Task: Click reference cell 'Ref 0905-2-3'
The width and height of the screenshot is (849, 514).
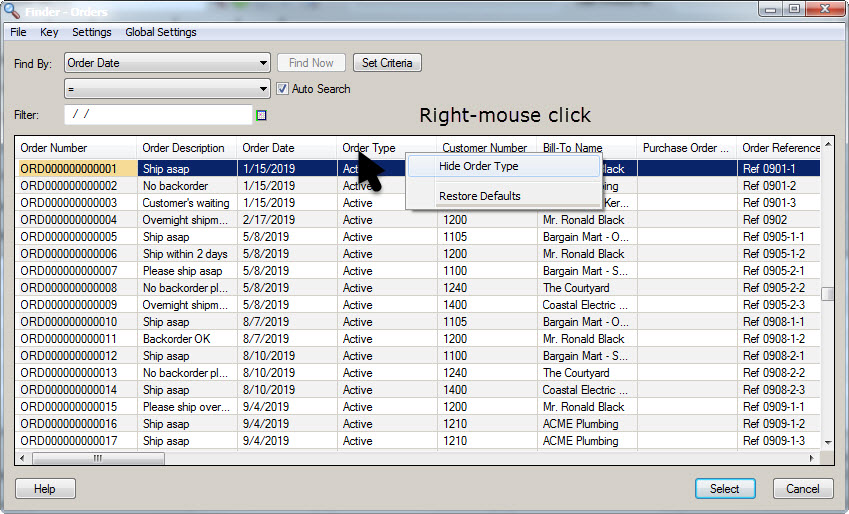Action: (x=774, y=304)
